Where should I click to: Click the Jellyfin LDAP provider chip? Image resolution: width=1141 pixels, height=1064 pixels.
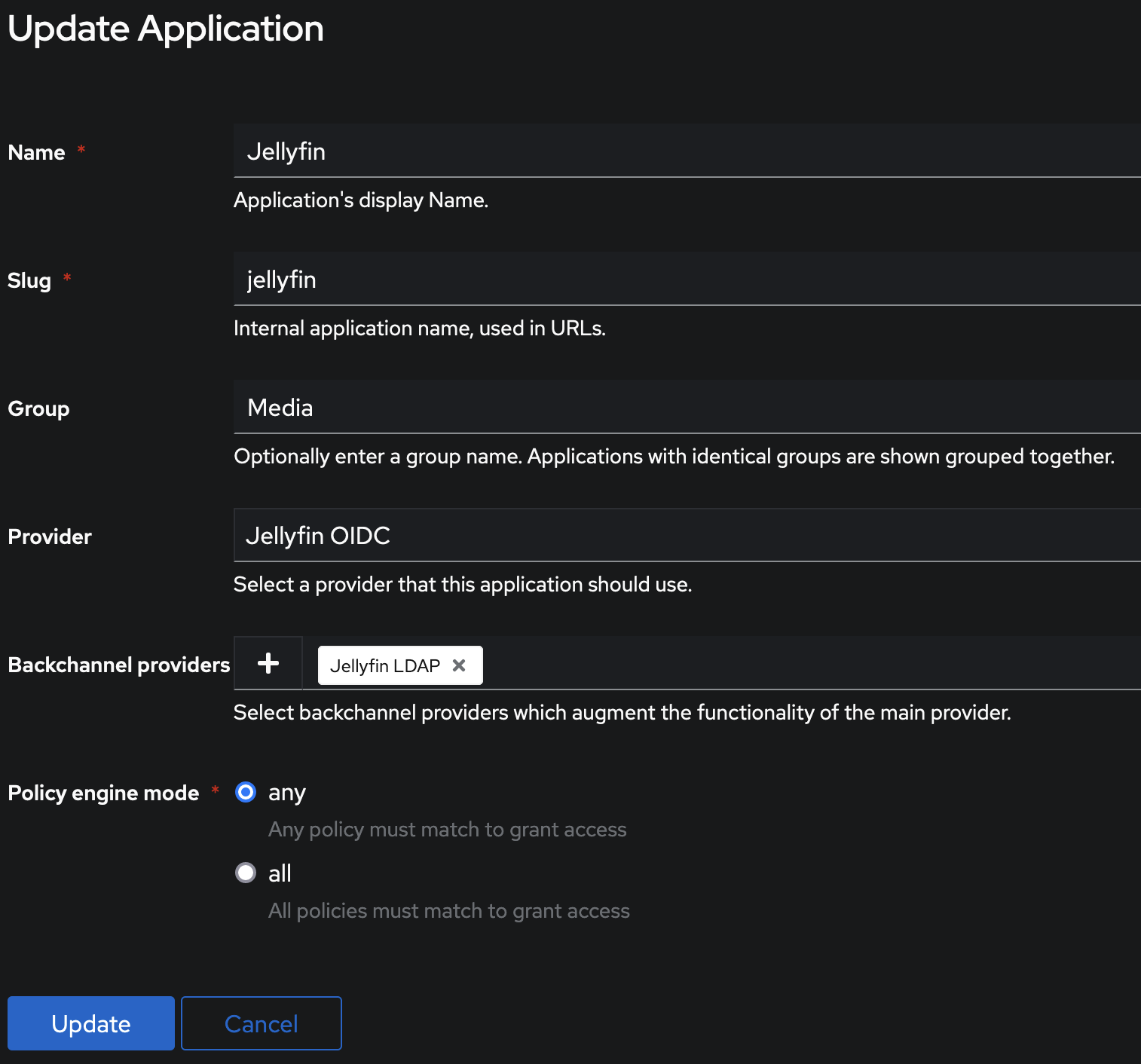coord(386,665)
